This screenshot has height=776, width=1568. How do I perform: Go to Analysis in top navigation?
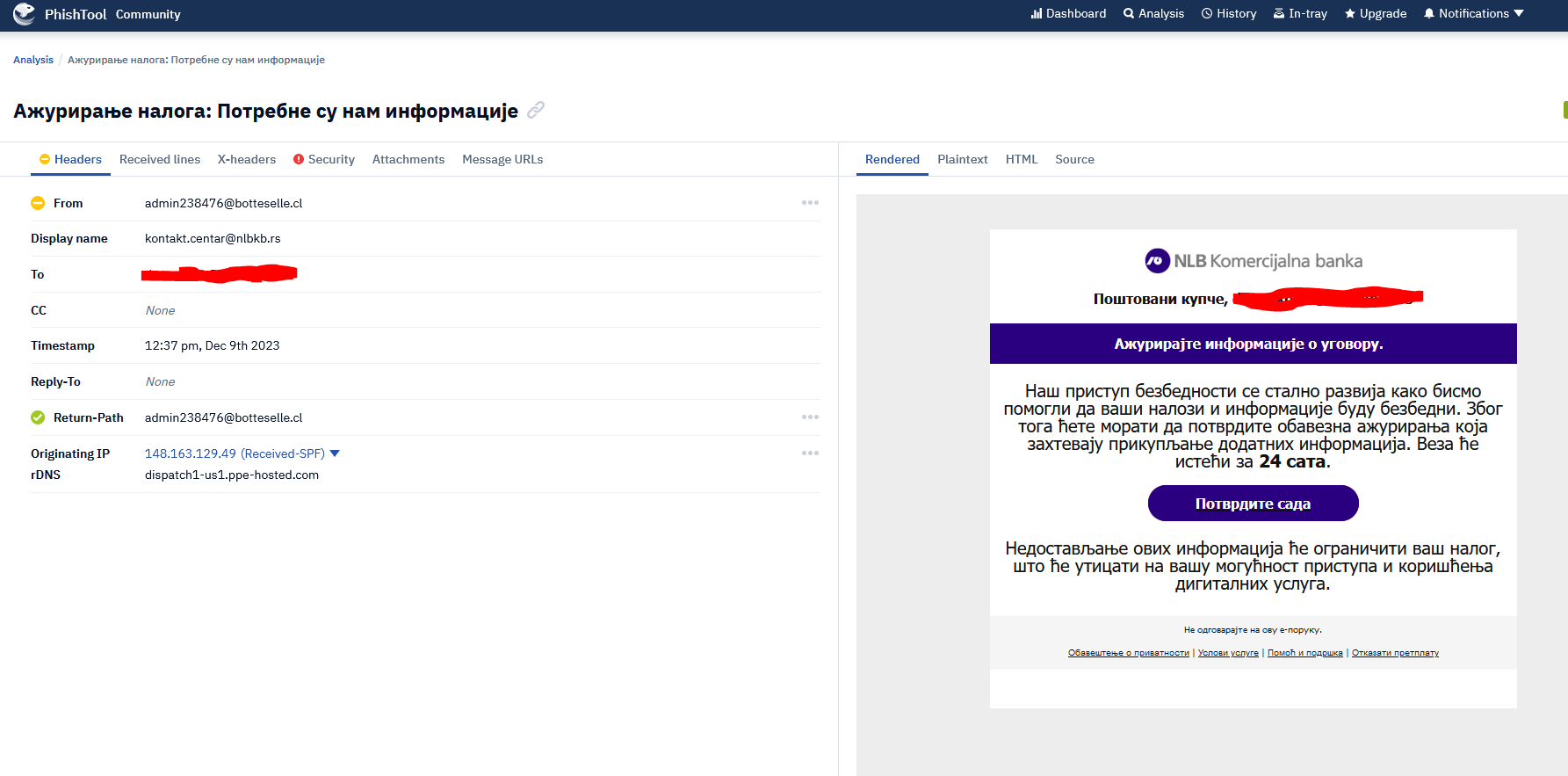coord(1153,14)
